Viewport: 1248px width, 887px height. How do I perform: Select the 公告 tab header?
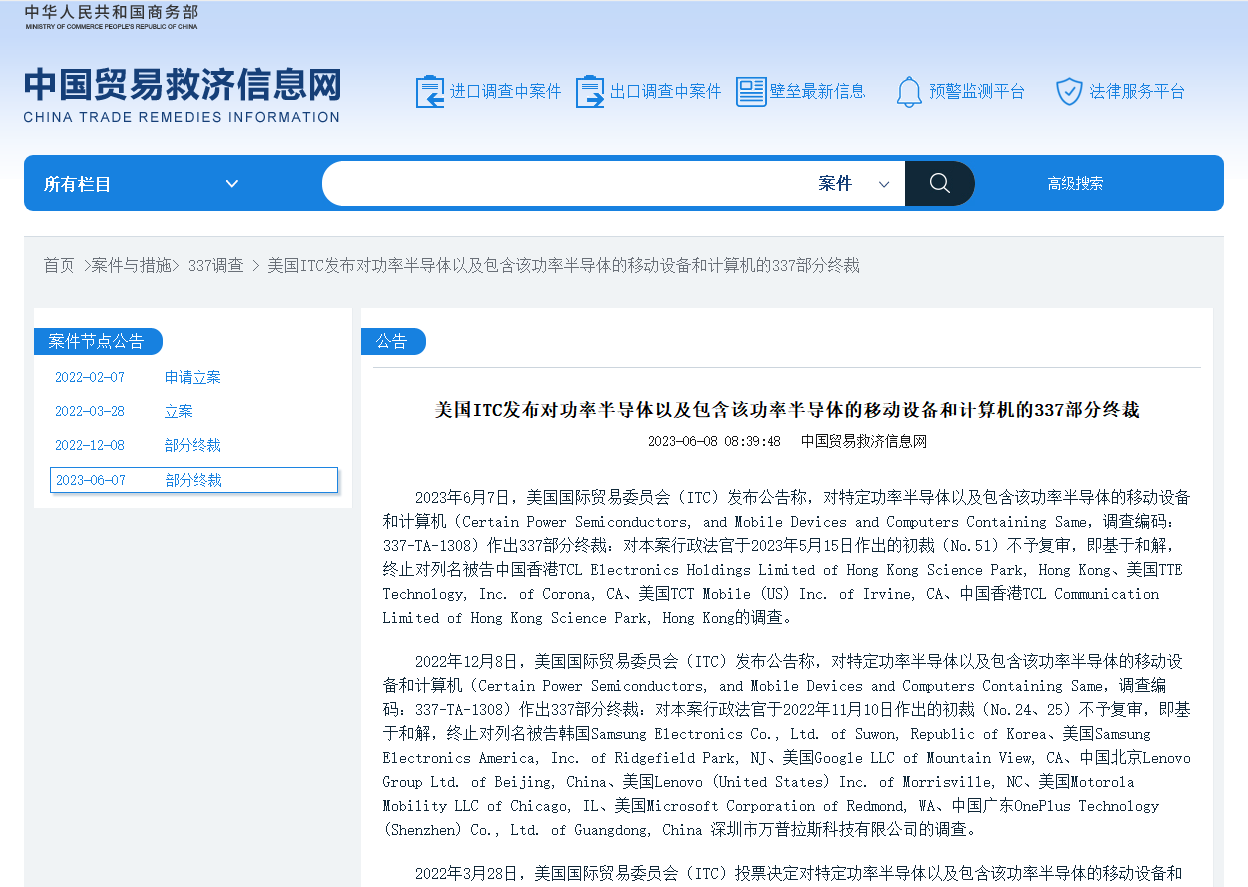point(392,341)
